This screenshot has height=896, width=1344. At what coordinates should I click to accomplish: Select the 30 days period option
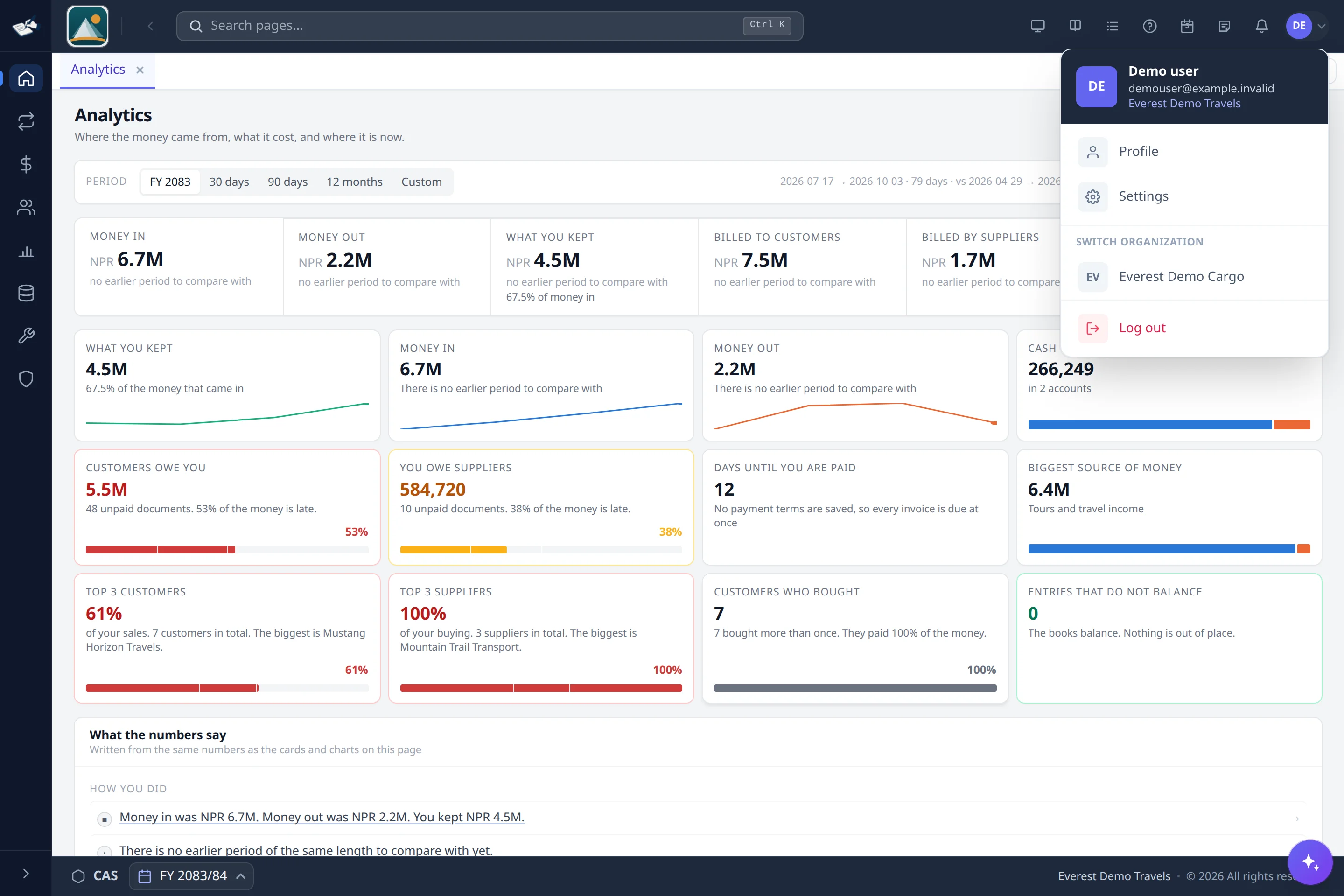(x=229, y=182)
